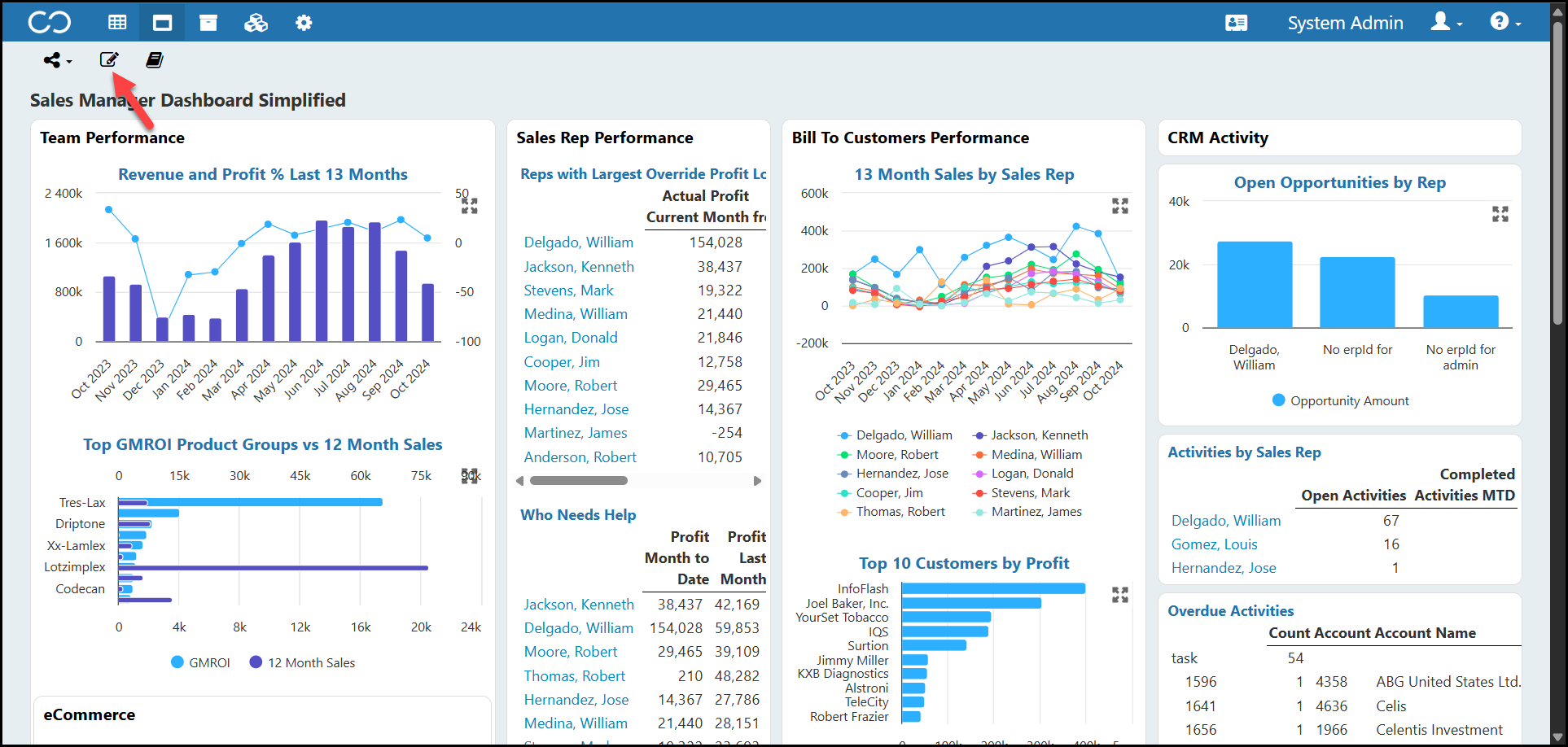Click the contact card icon near System Admin
This screenshot has width=1568, height=747.
(1236, 23)
